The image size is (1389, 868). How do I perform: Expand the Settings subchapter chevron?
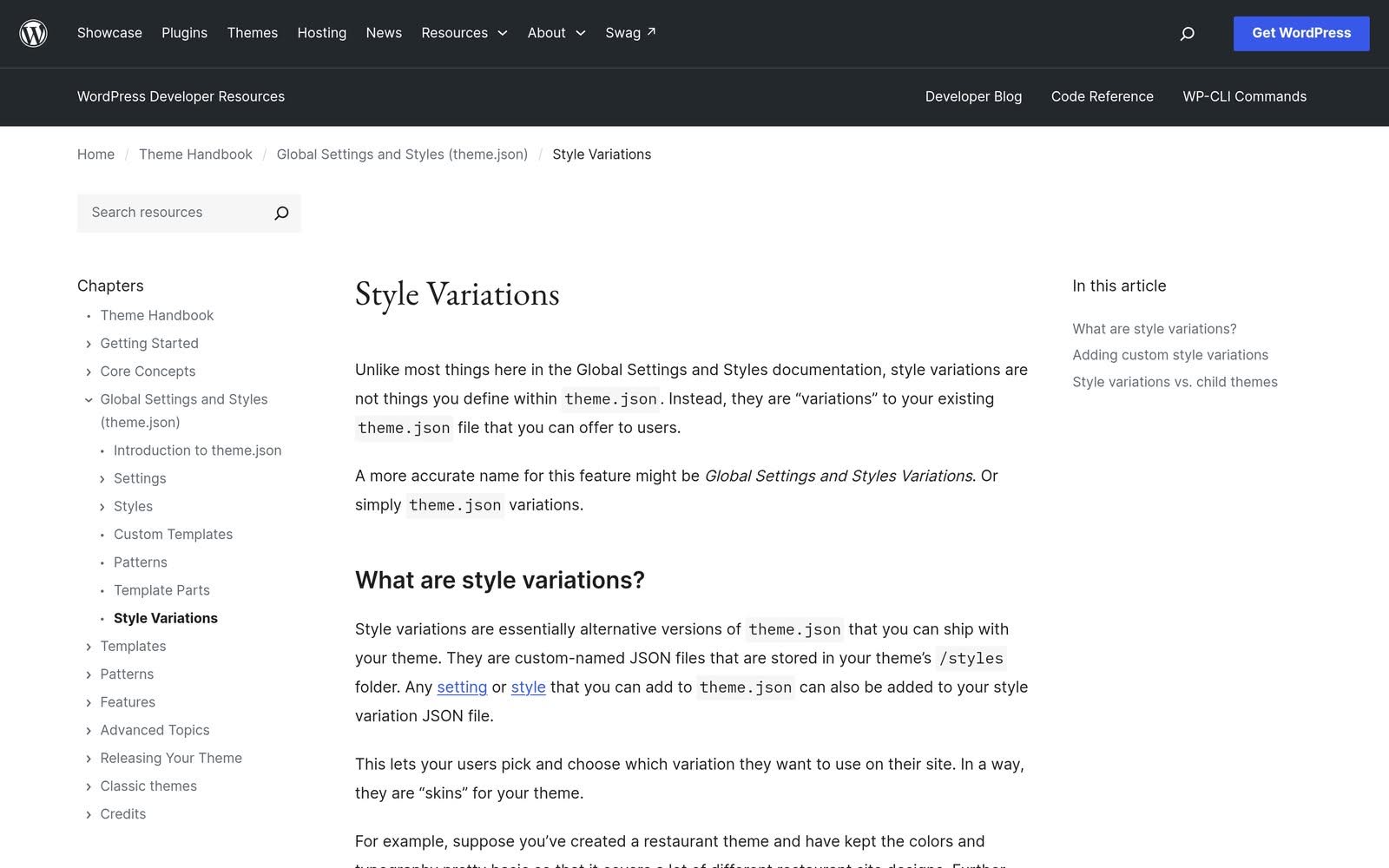102,479
